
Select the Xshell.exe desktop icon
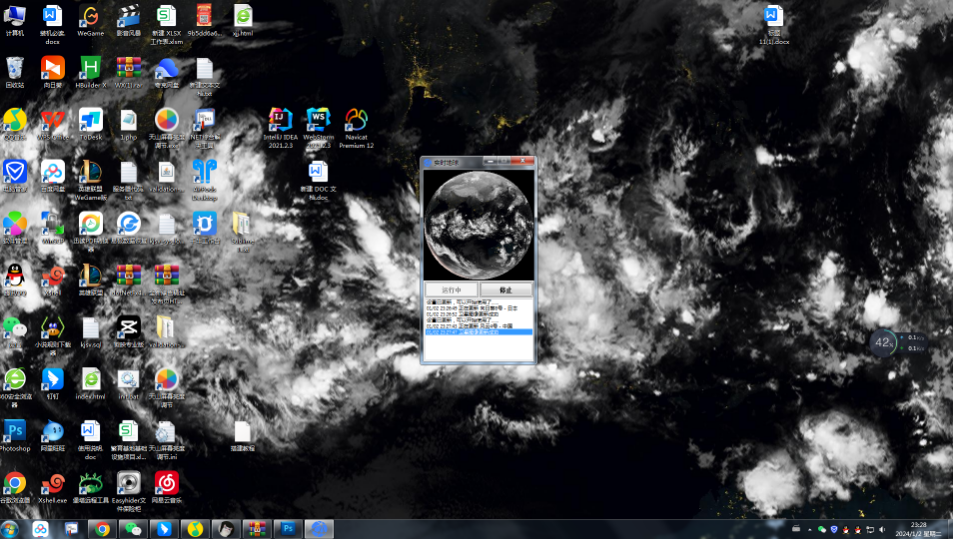coord(52,485)
